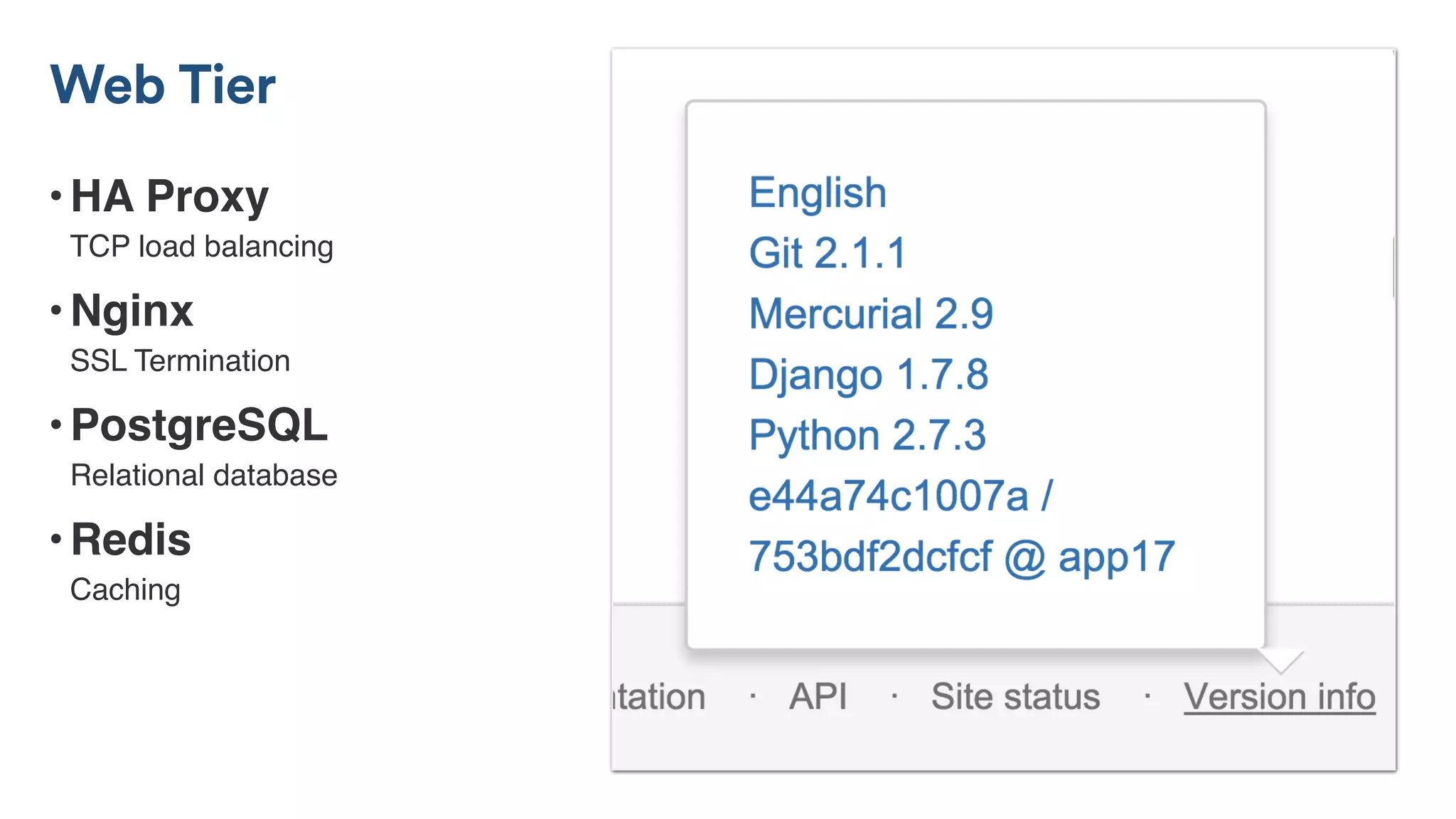The width and height of the screenshot is (1456, 819).
Task: Click the Version info link
Action: (1279, 697)
